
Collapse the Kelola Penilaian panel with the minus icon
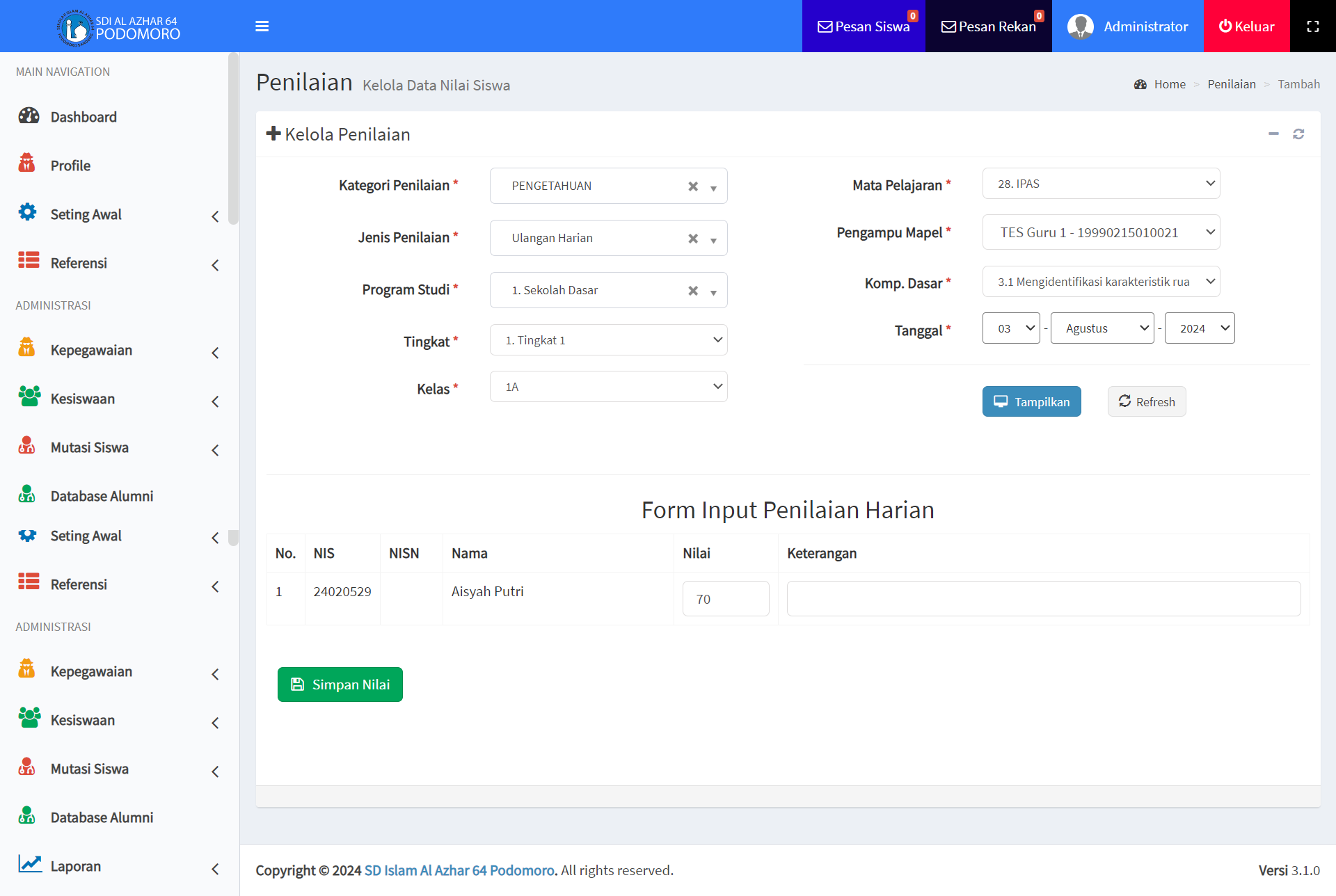coord(1273,134)
